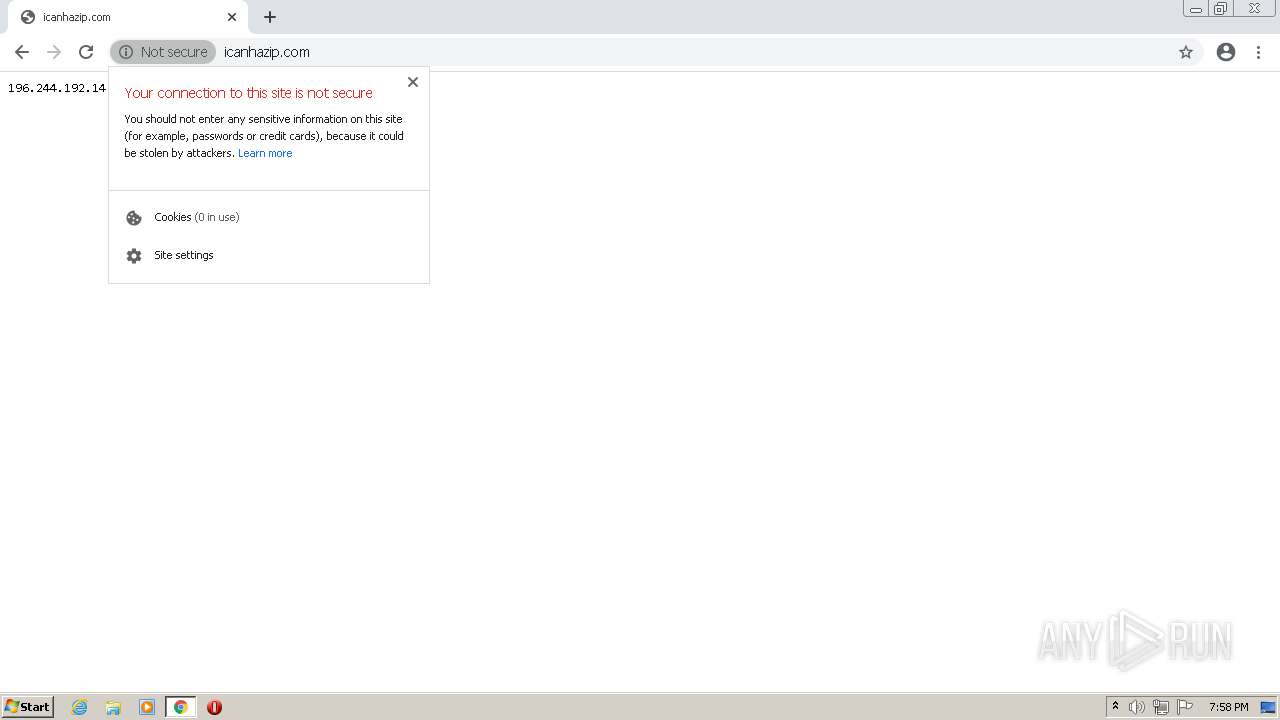Click the IP address text 196.244.192.14

click(x=57, y=88)
